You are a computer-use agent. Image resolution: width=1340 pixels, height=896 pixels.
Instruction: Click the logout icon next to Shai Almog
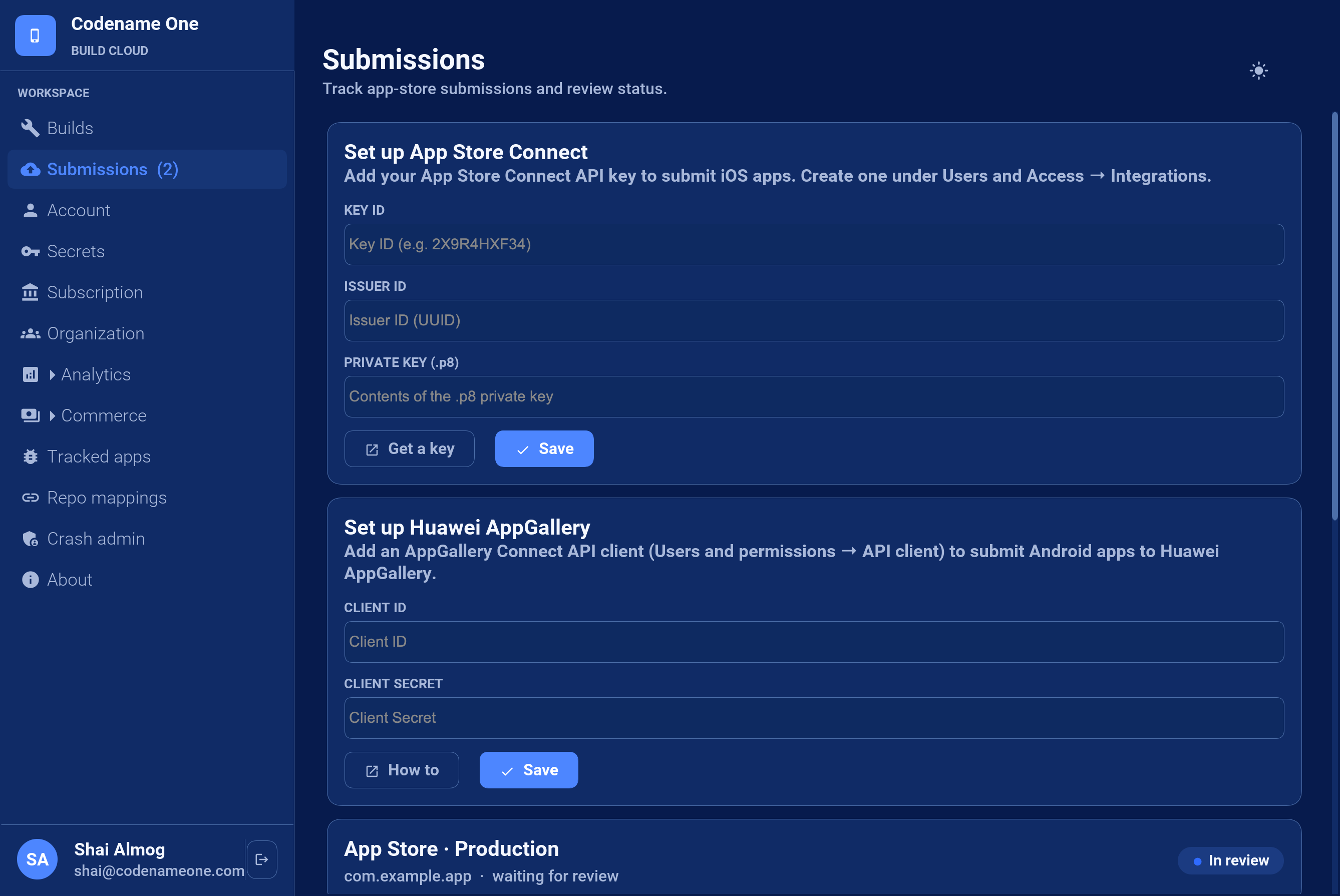(262, 859)
